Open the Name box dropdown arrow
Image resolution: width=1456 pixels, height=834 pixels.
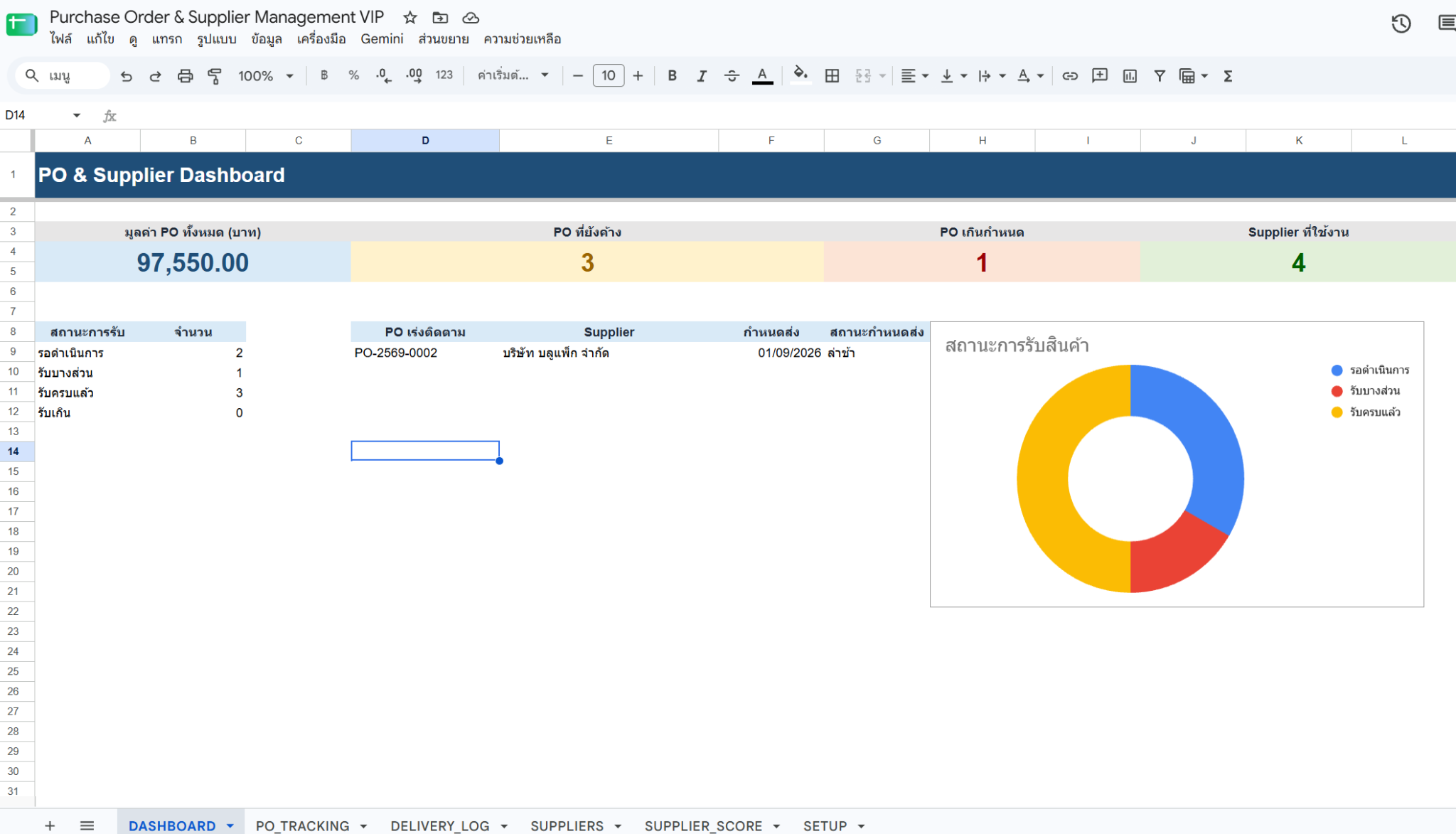76,115
